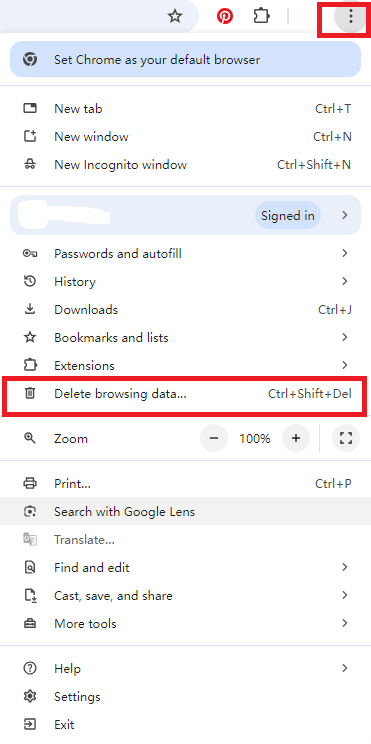Click the Signed in profile badge

[288, 215]
